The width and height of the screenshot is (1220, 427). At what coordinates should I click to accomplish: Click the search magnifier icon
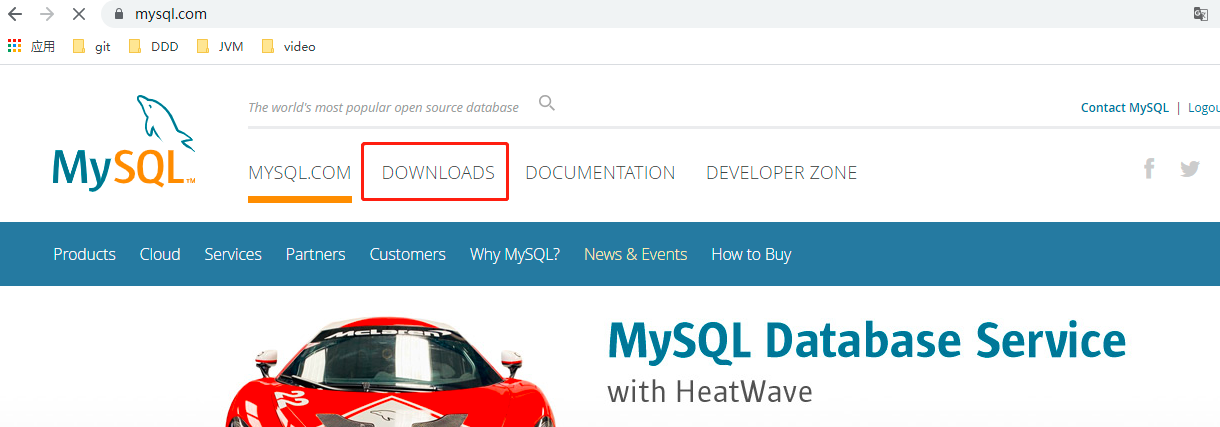tap(546, 103)
